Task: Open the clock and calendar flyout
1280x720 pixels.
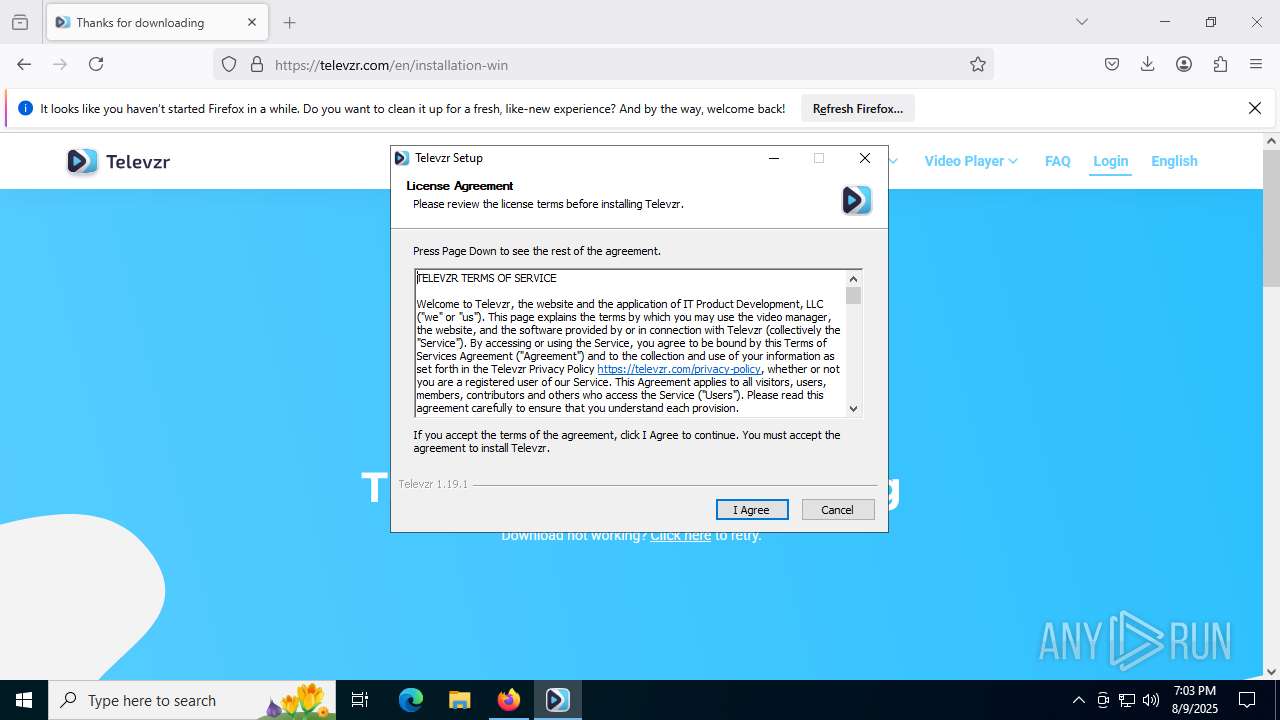Action: pyautogui.click(x=1195, y=700)
